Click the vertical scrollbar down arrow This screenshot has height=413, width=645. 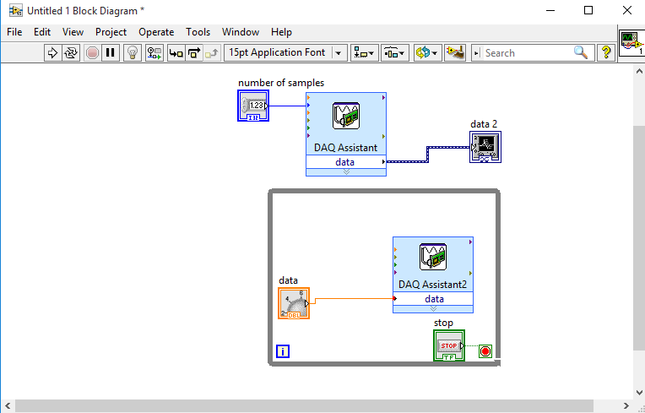(x=639, y=392)
